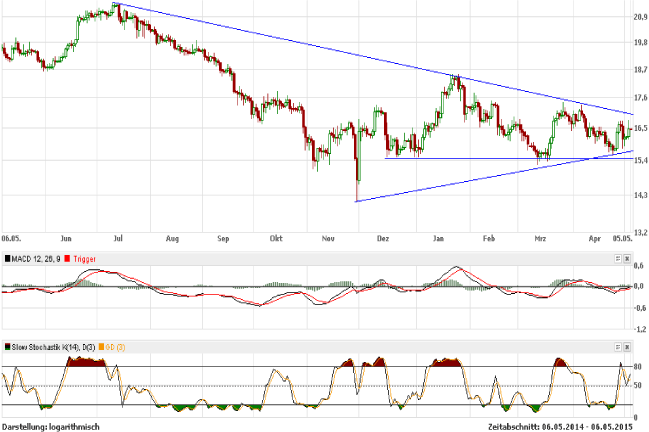Click the rightmost small icon in the Slow Stochastik header
This screenshot has height=432, width=649.
click(628, 345)
